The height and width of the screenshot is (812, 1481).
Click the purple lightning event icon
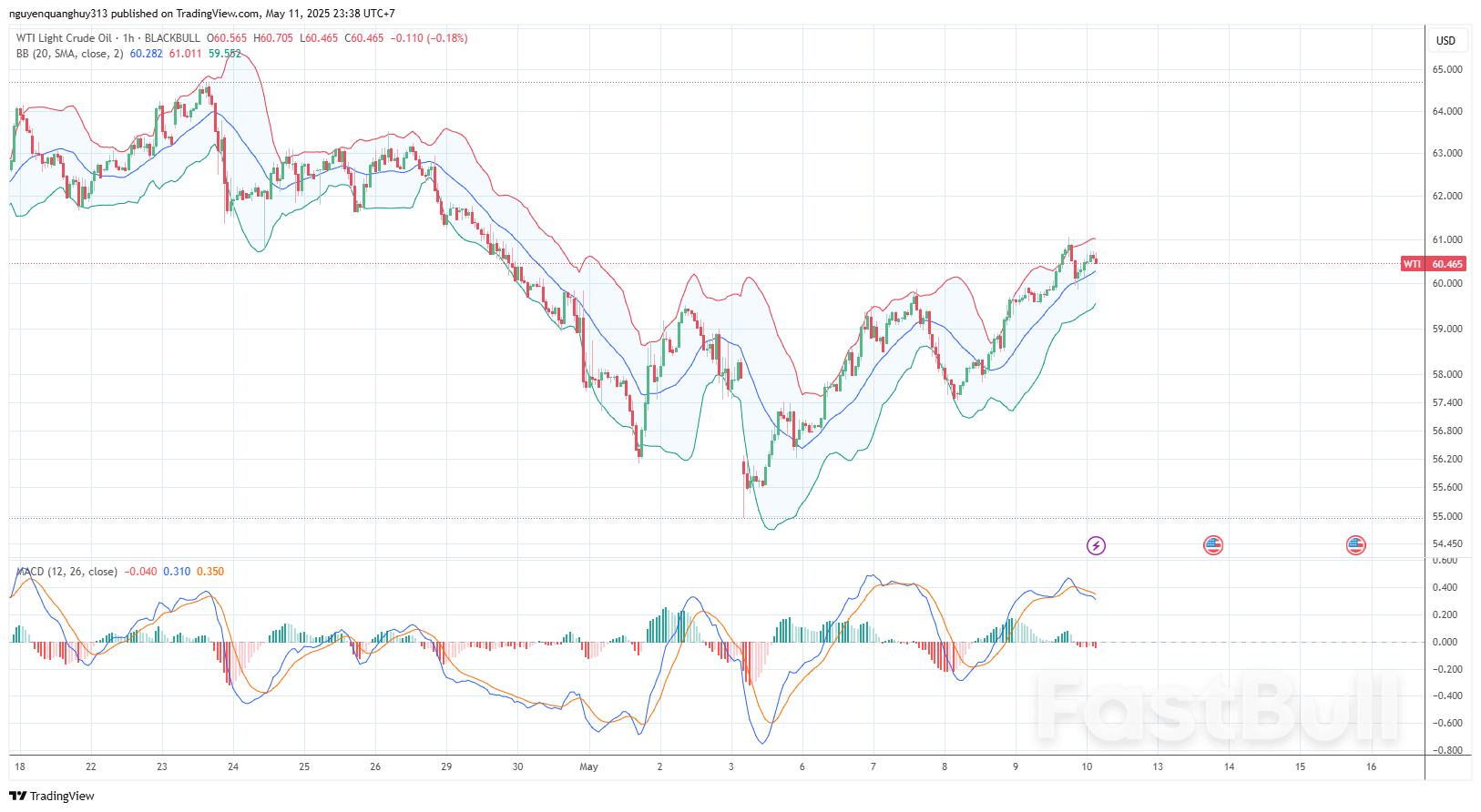pyautogui.click(x=1096, y=545)
